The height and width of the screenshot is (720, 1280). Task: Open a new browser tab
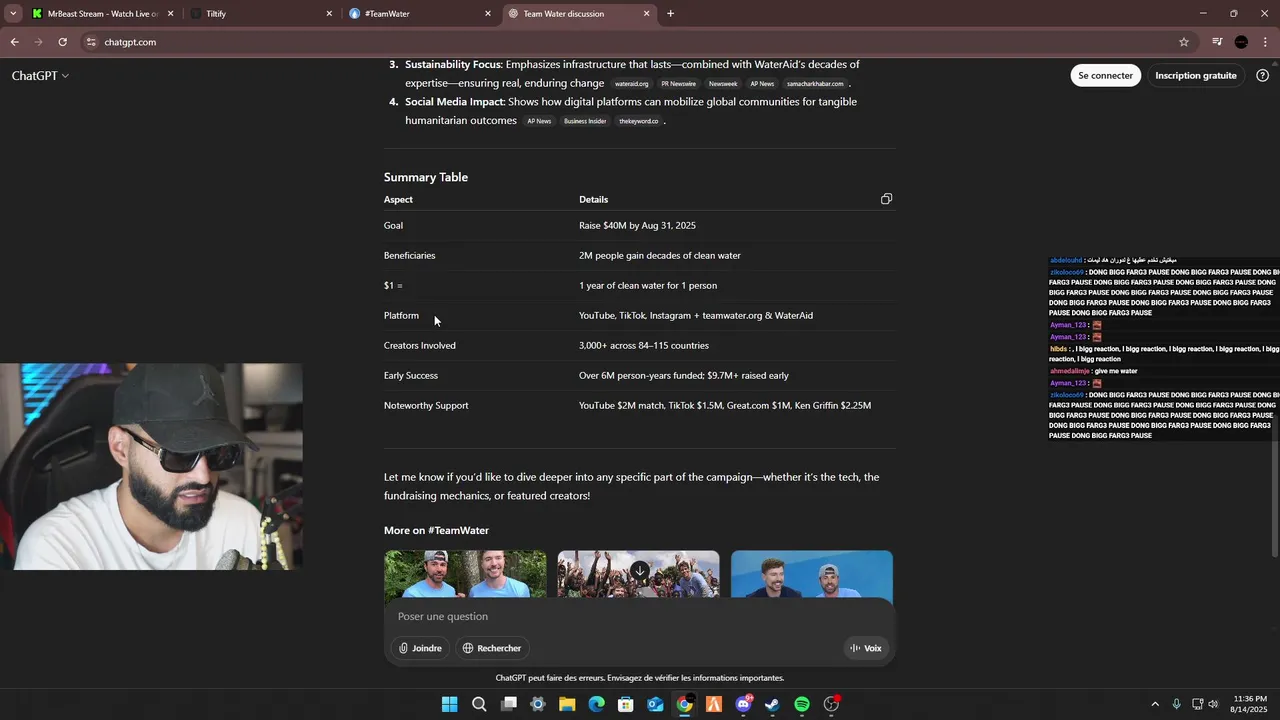tap(670, 14)
